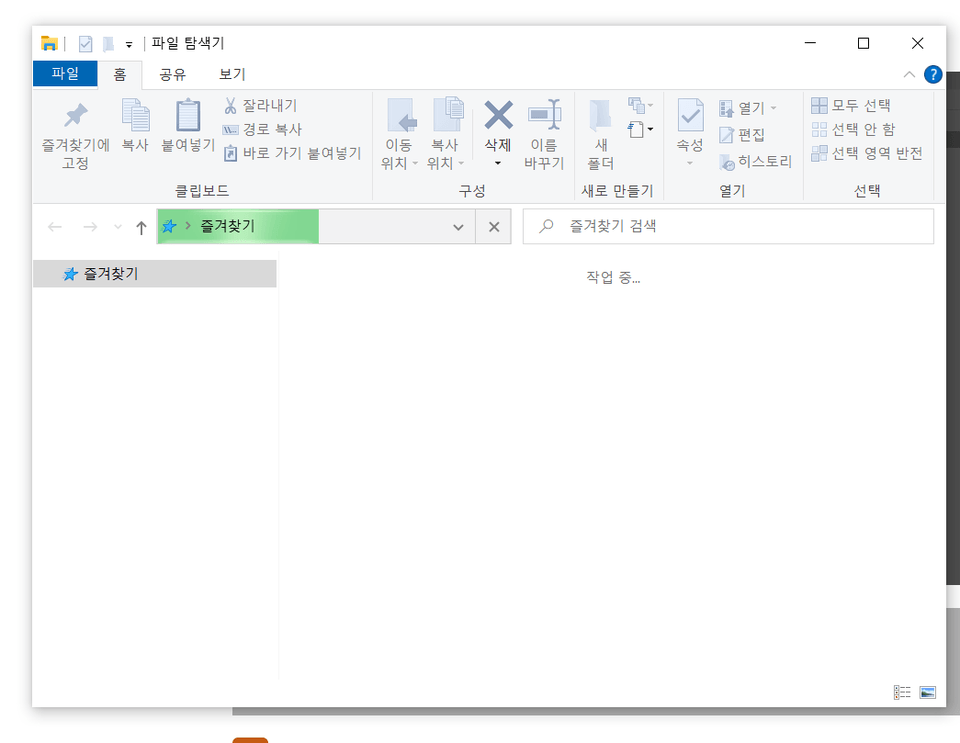
Task: Click 바로 가기 붙여넣기 command
Action: click(x=293, y=153)
